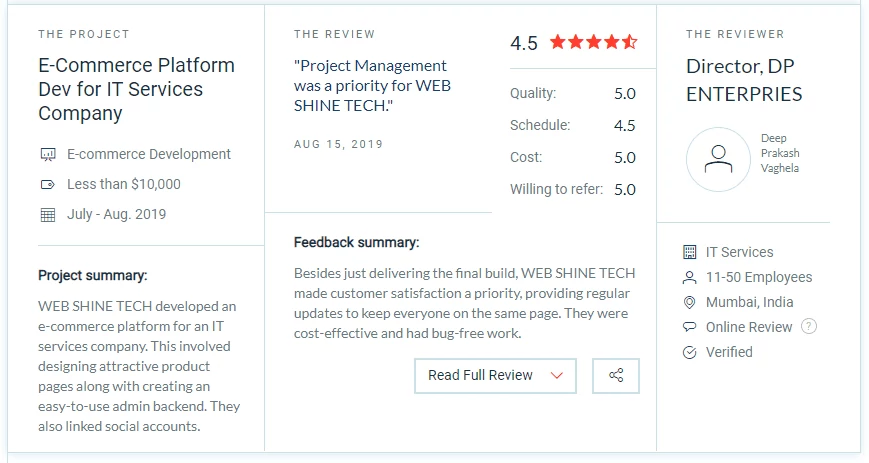
Task: Click the review quote about Project Management
Action: tap(372, 86)
